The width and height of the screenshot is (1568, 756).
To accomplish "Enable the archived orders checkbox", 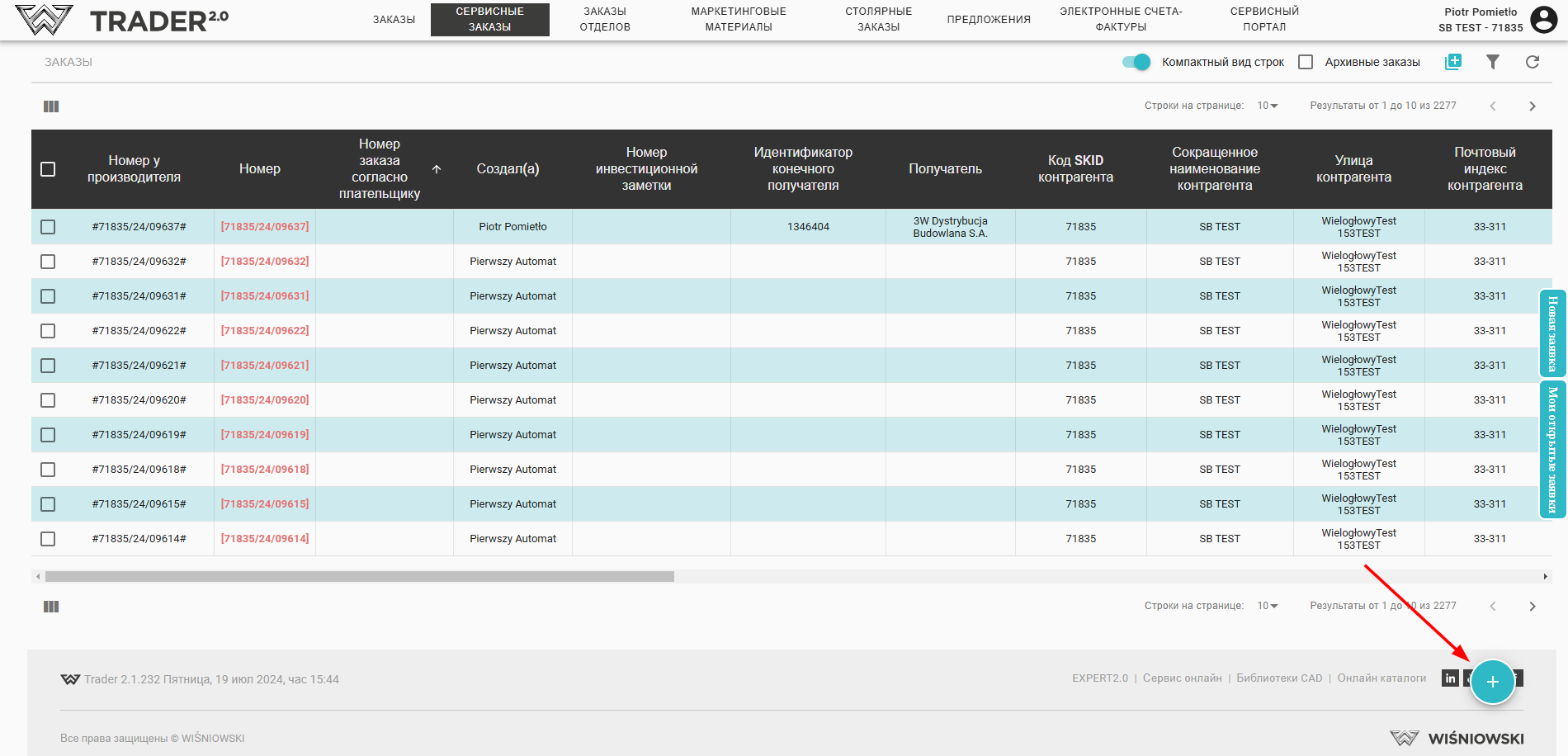I will click(1306, 62).
